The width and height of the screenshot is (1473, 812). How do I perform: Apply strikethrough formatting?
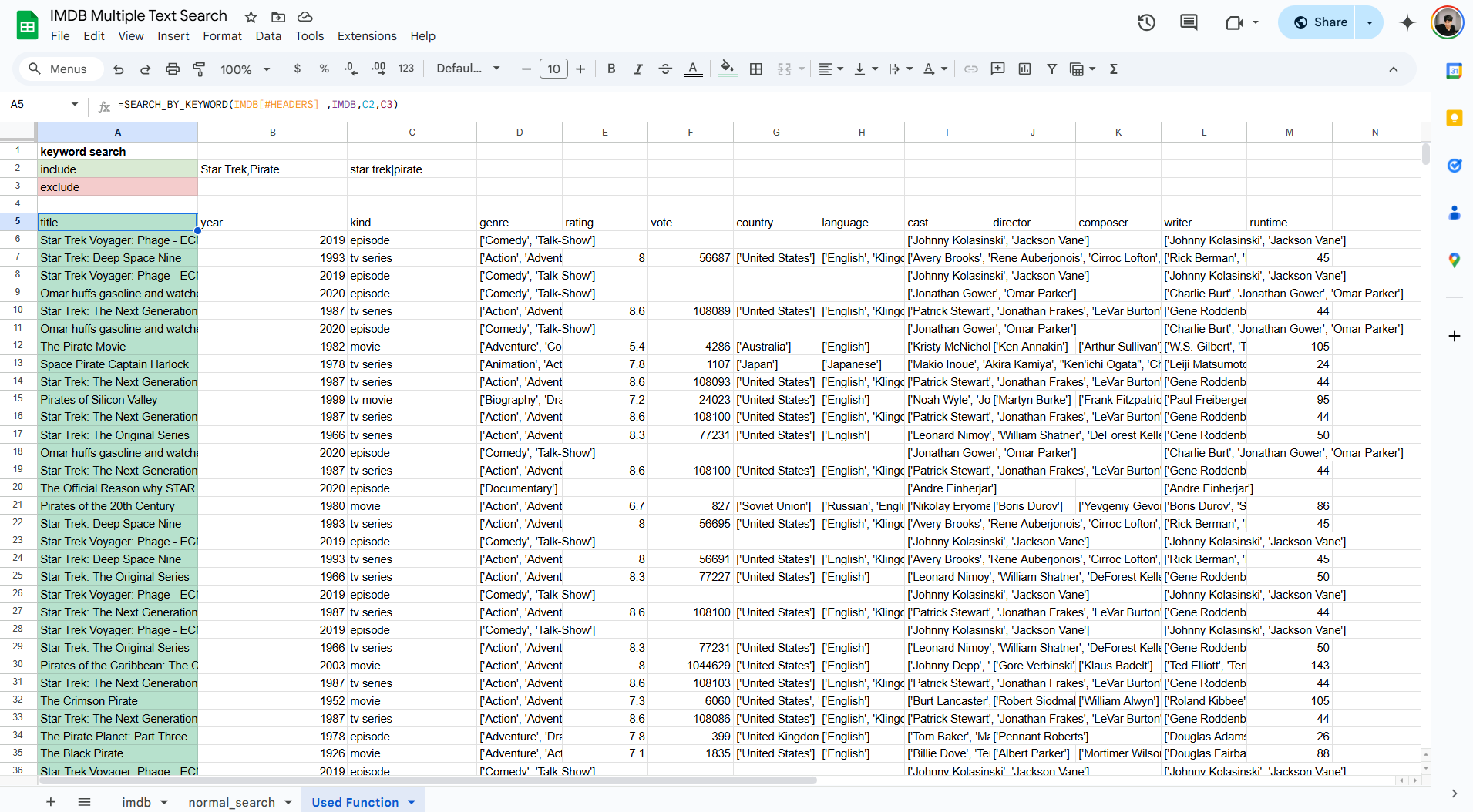point(665,69)
